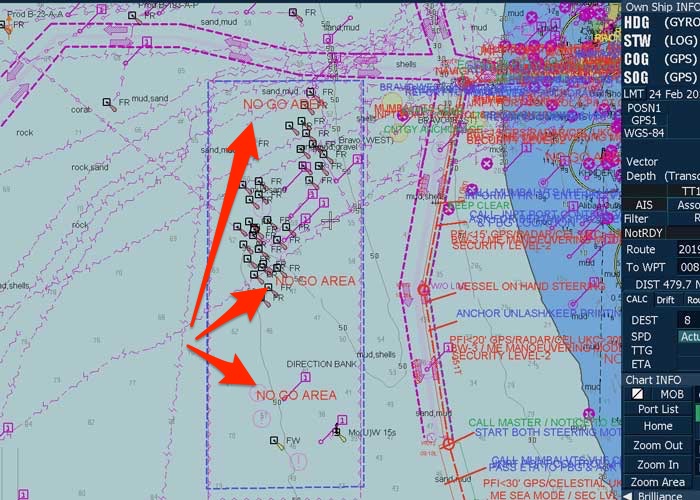This screenshot has height=500, width=700.
Task: Toggle the target Filter button
Action: tap(636, 218)
